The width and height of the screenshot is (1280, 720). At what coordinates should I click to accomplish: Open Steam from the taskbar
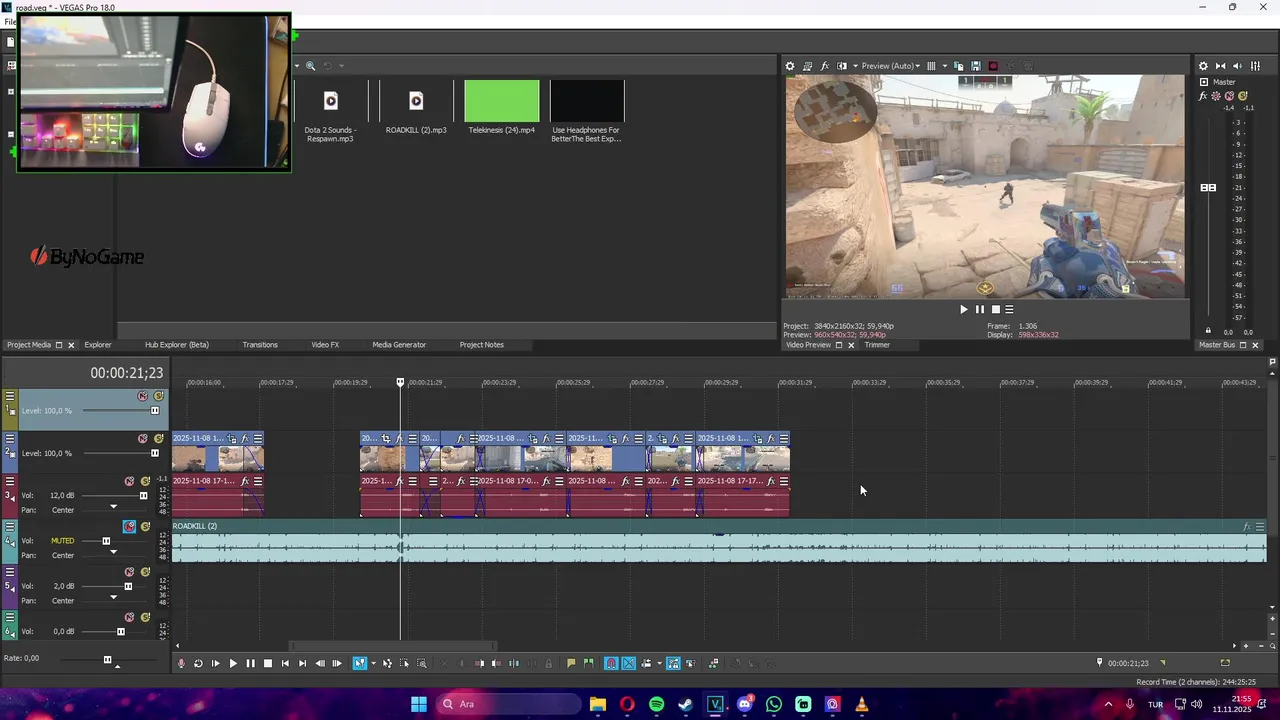pyautogui.click(x=685, y=704)
